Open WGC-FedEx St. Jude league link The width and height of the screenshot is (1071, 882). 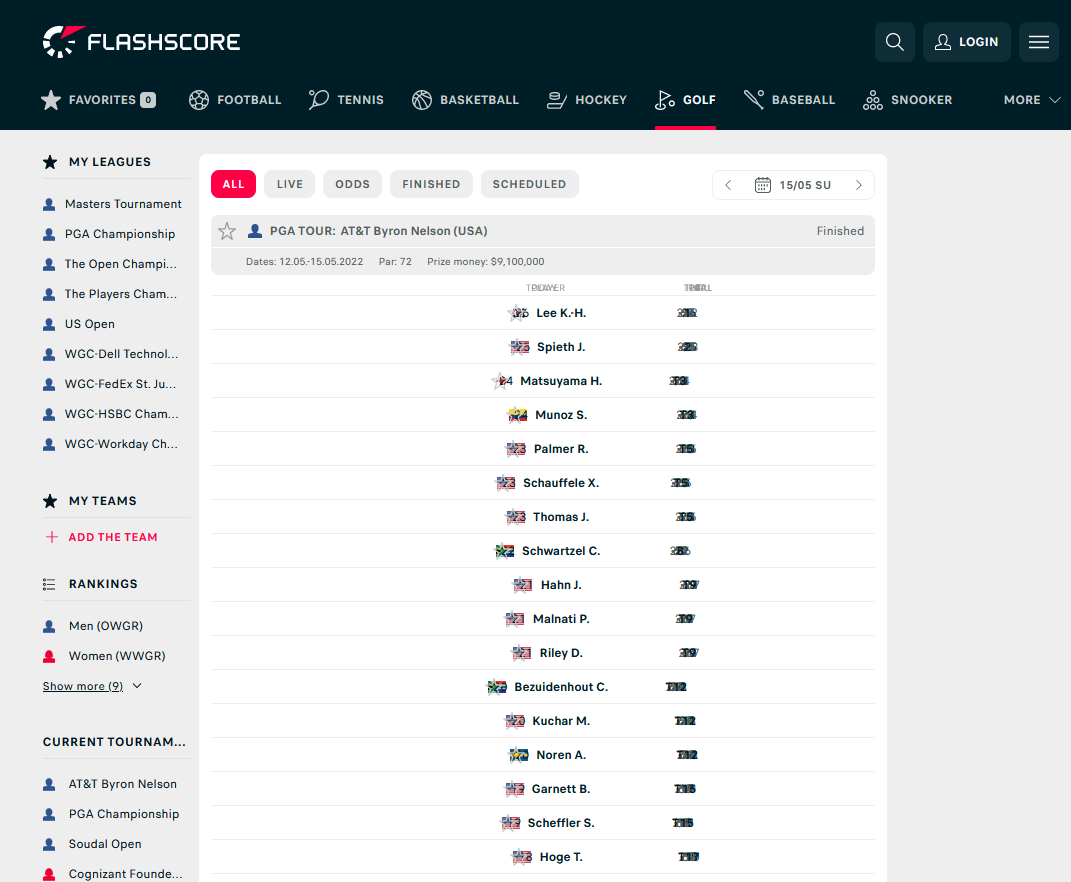point(120,385)
